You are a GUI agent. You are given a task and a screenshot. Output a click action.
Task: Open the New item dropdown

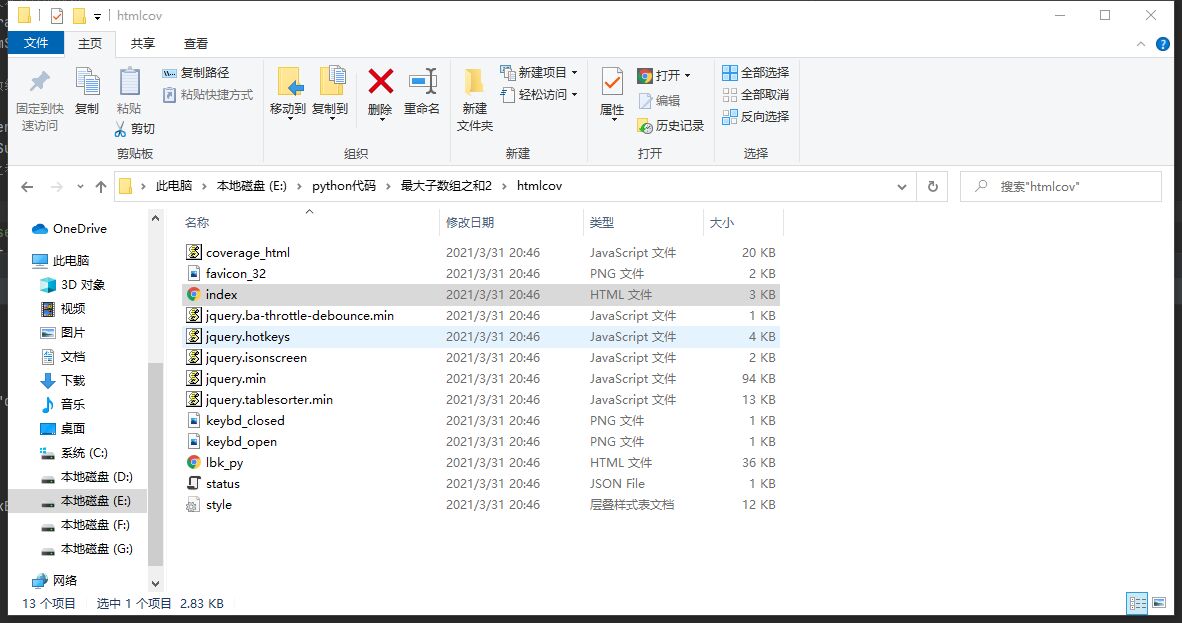[539, 72]
